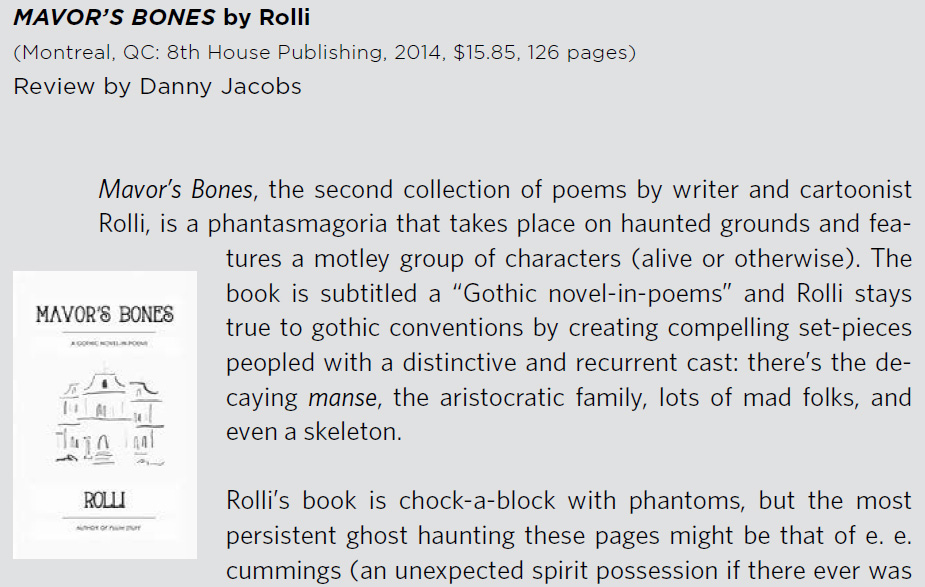Click the Review by Danny Jacobs byline

(x=158, y=87)
